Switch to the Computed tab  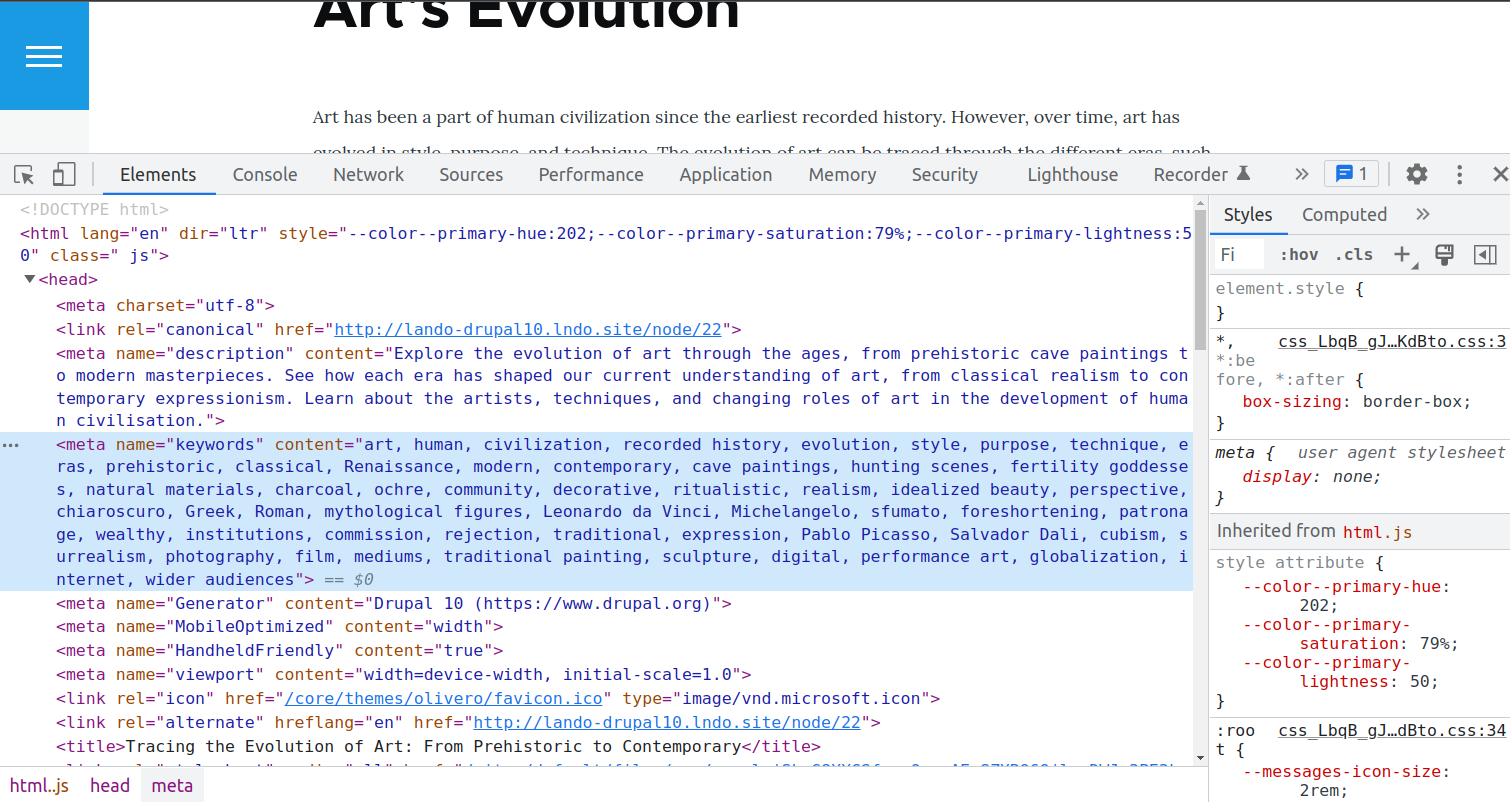coord(1344,214)
